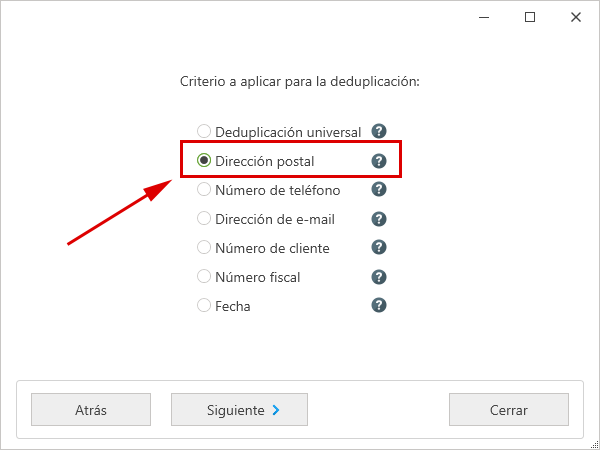Image resolution: width=600 pixels, height=450 pixels.
Task: Open help for Número de cliente
Action: 379,248
